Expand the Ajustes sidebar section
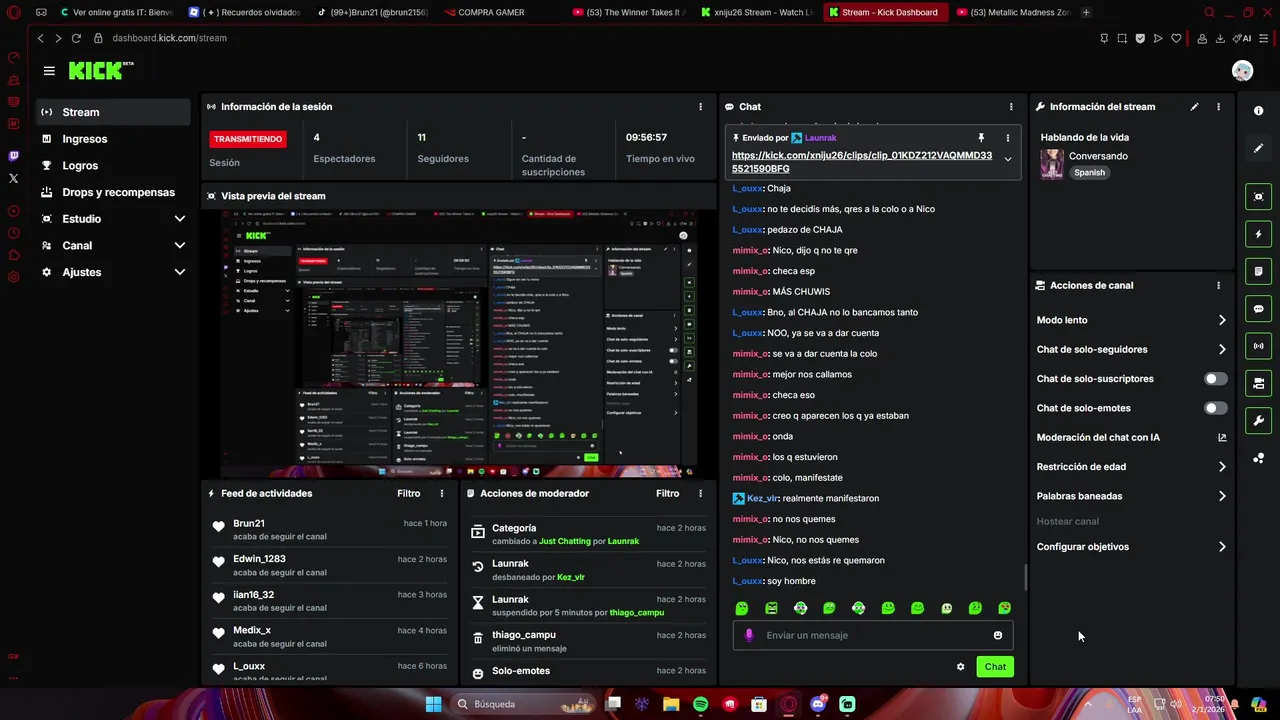This screenshot has width=1280, height=720. pos(179,272)
